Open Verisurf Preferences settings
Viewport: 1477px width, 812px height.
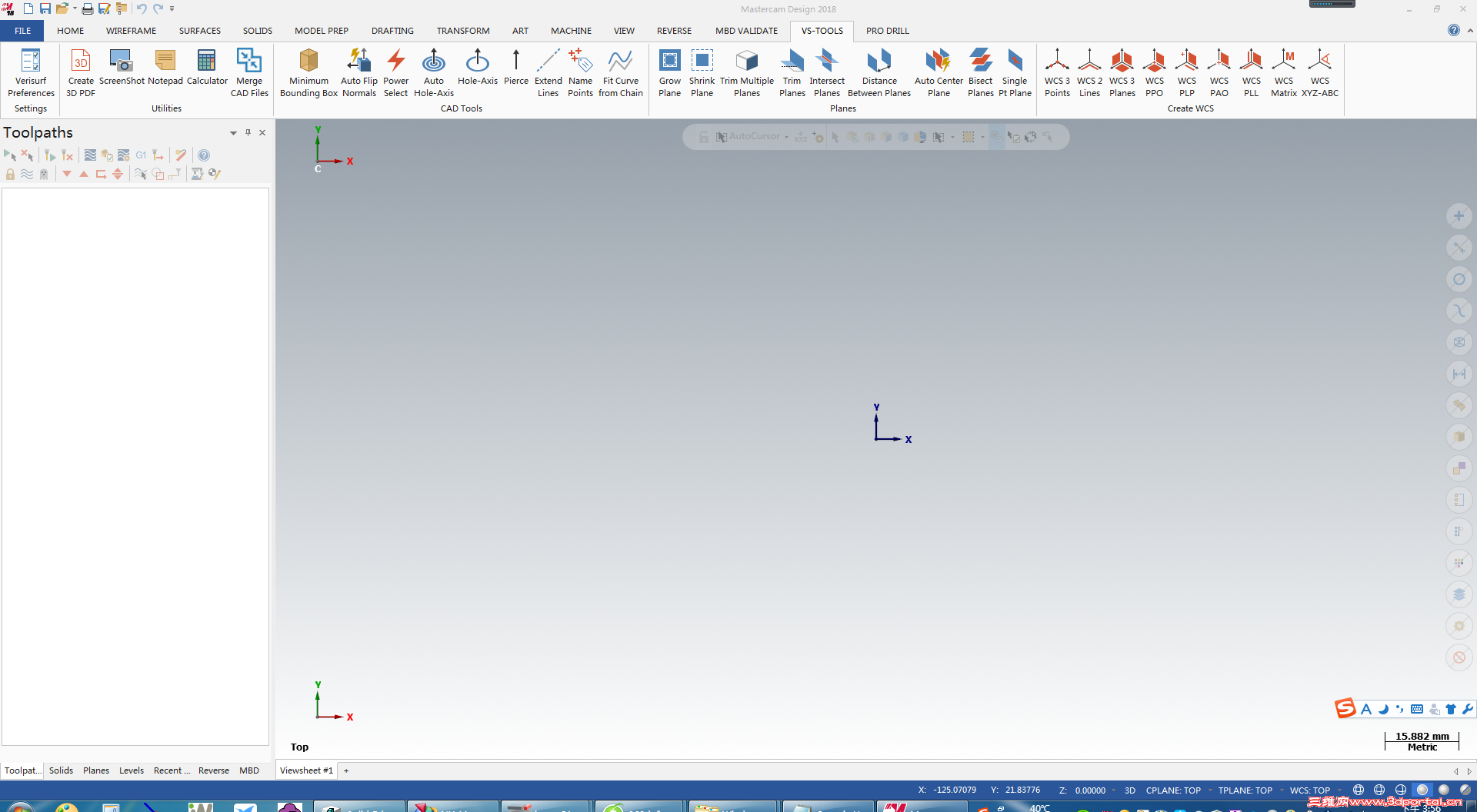pyautogui.click(x=31, y=72)
